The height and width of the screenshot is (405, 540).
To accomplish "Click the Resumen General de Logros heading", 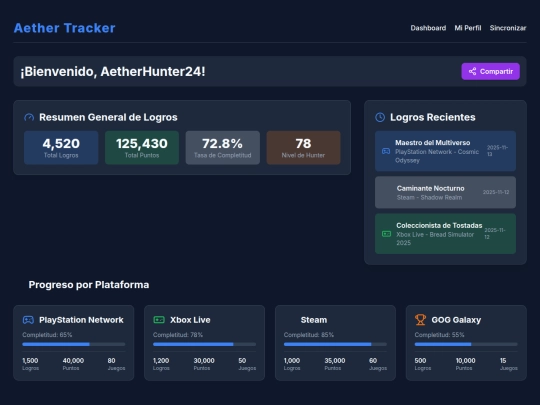I will [x=108, y=117].
